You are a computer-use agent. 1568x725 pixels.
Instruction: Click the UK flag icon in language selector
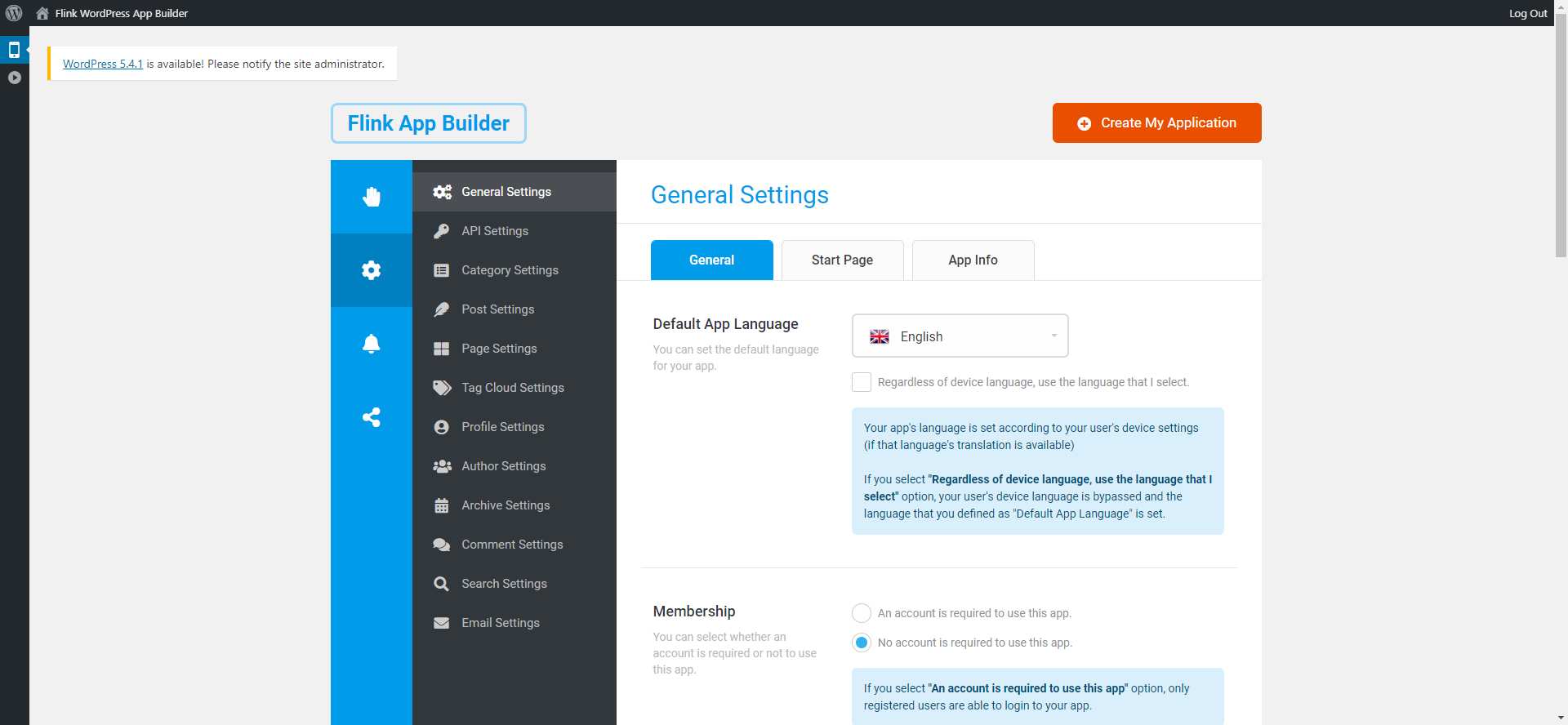(880, 336)
